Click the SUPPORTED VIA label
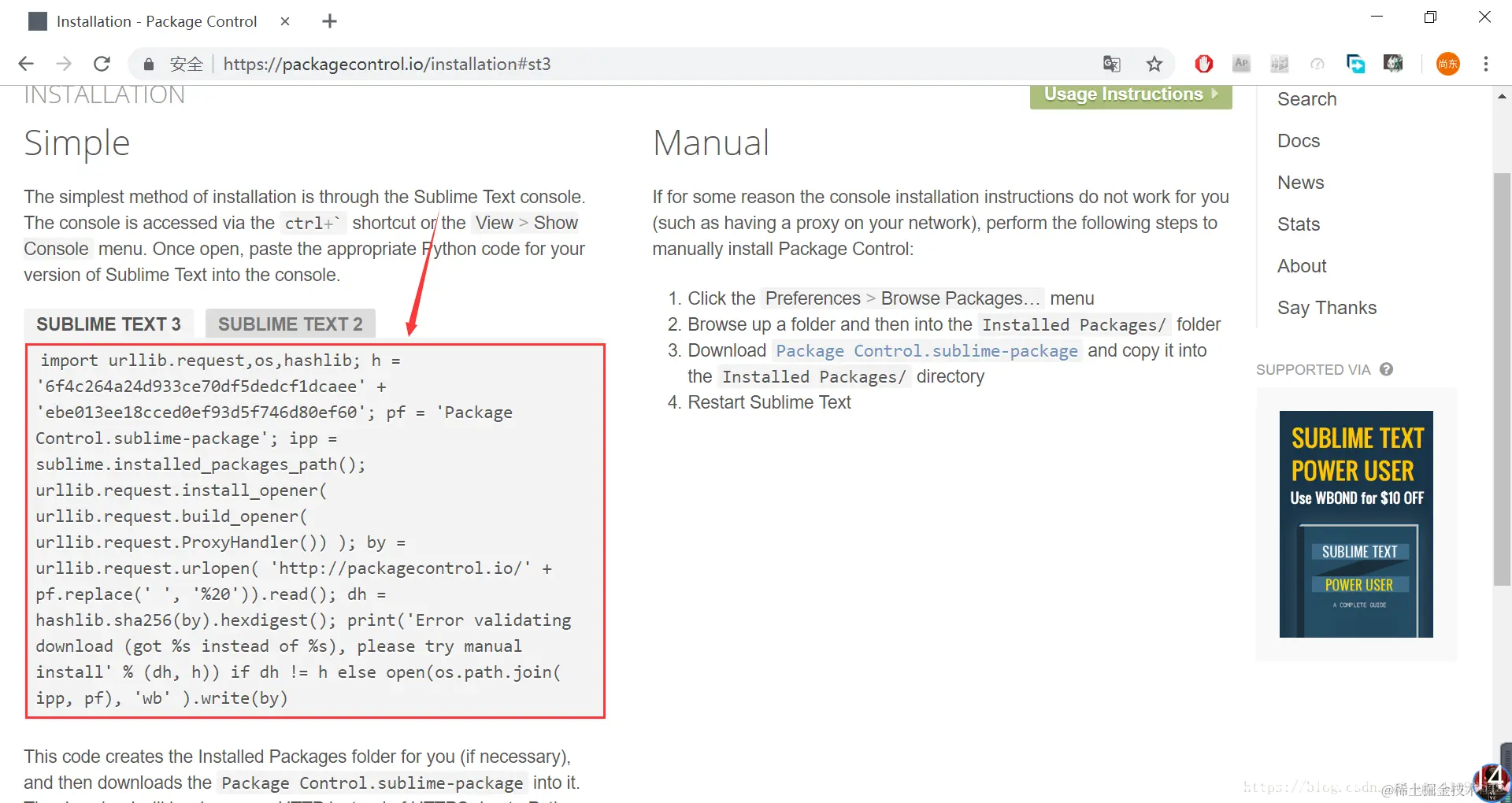1512x803 pixels. click(x=1313, y=370)
